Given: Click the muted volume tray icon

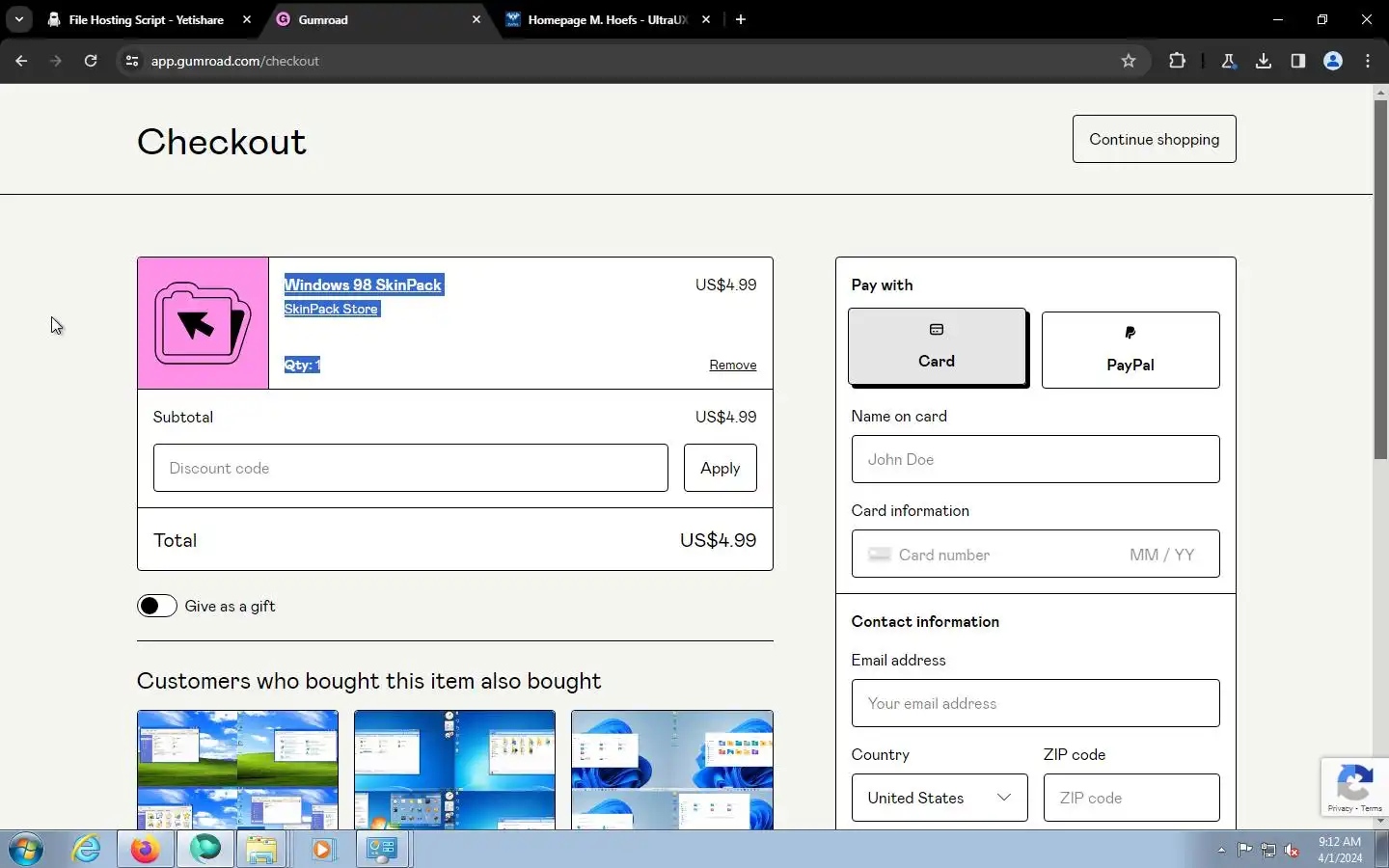Looking at the screenshot, I should pos(1293,850).
